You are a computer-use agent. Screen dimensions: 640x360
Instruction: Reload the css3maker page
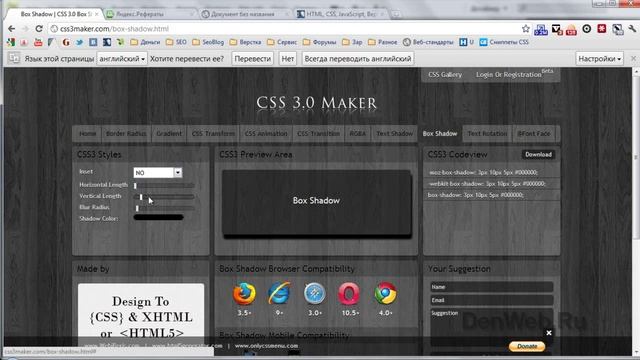[x=39, y=29]
